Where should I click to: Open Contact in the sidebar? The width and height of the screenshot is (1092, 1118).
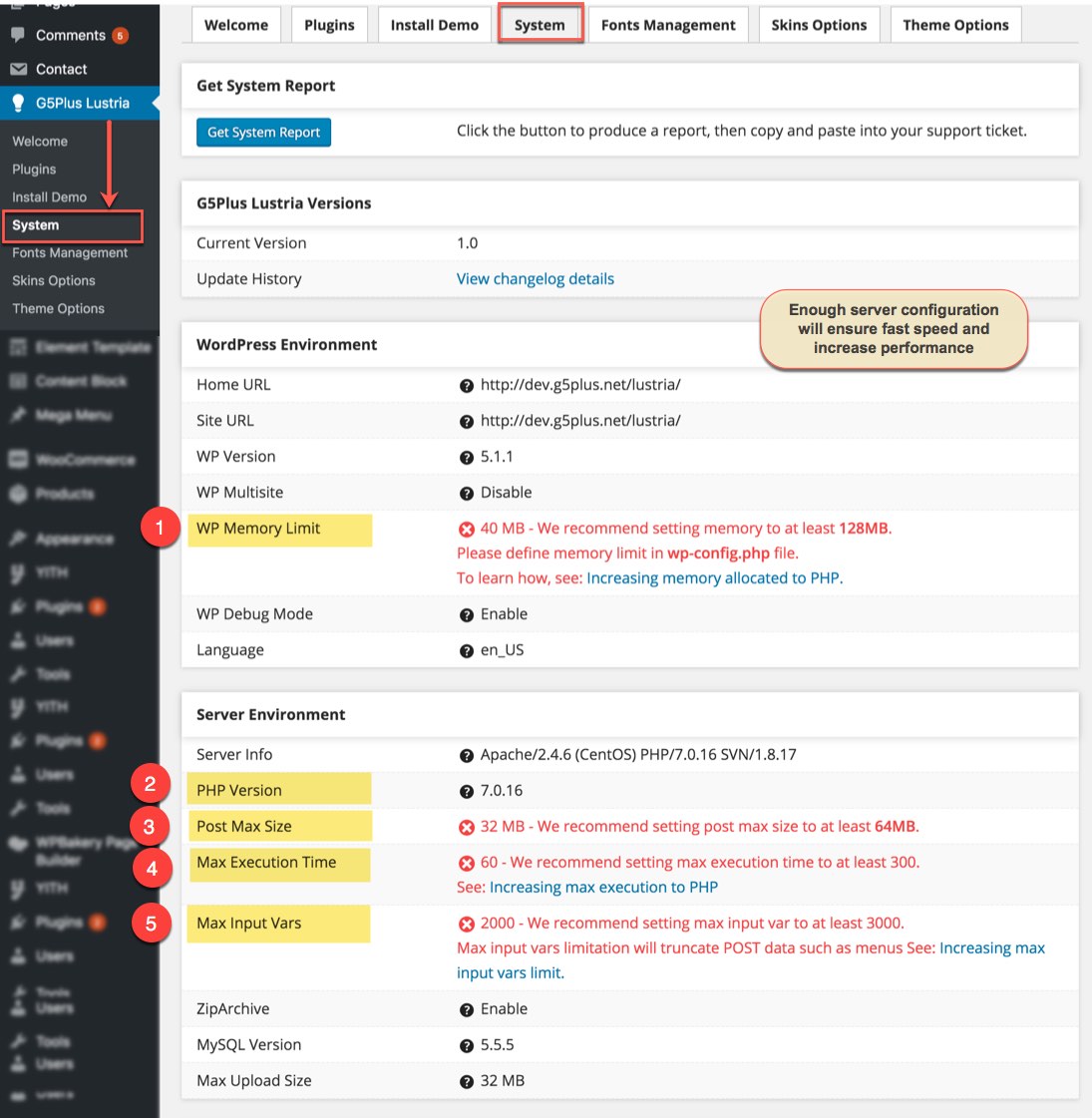pyautogui.click(x=61, y=69)
